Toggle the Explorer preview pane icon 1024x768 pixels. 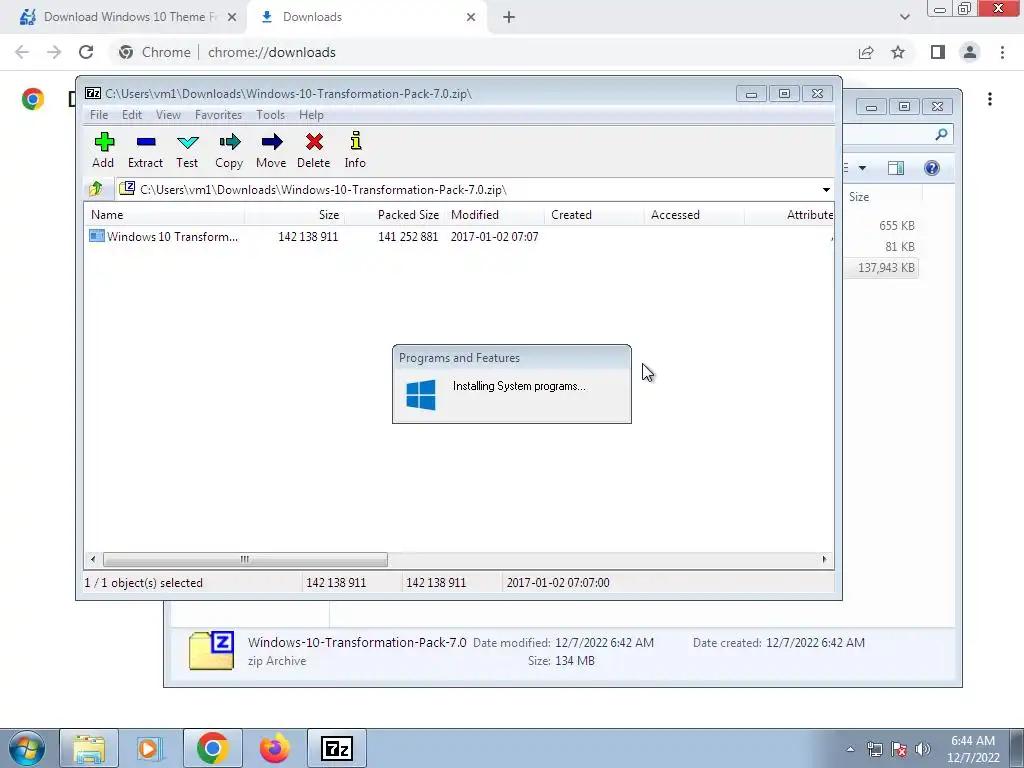pyautogui.click(x=896, y=168)
